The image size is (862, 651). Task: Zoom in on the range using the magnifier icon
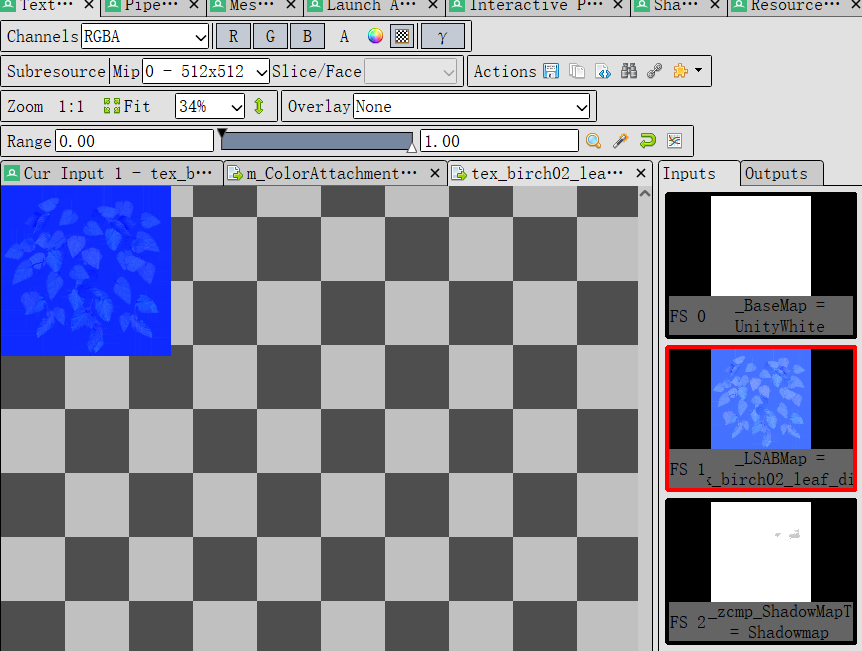pos(594,141)
